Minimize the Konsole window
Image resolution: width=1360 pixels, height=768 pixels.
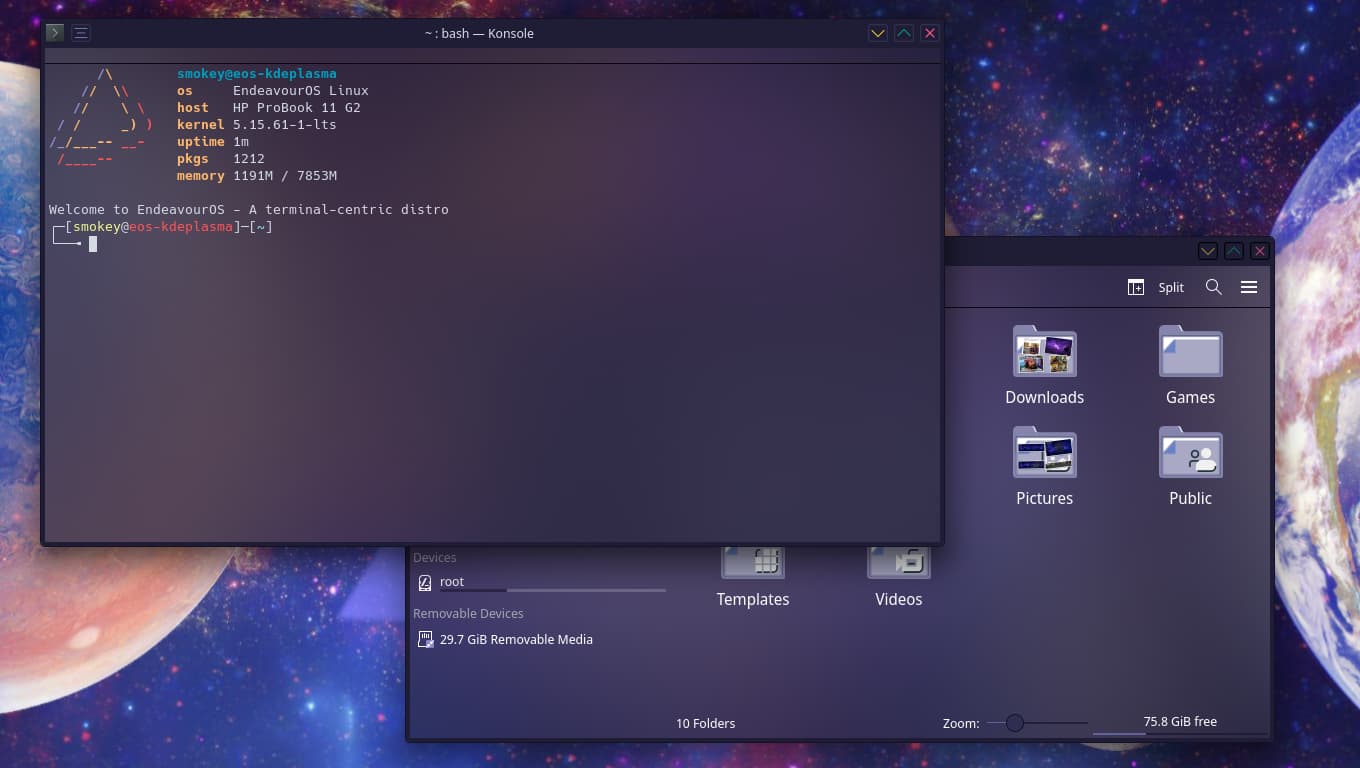(x=878, y=33)
